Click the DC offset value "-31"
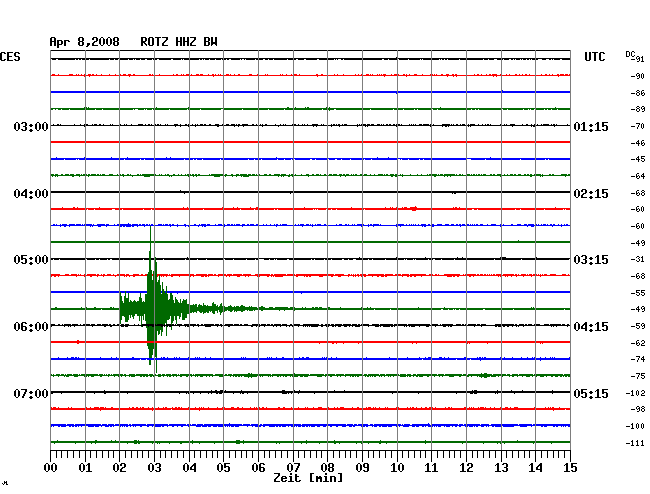Image resolution: width=650 pixels, height=494 pixels. pos(638,259)
